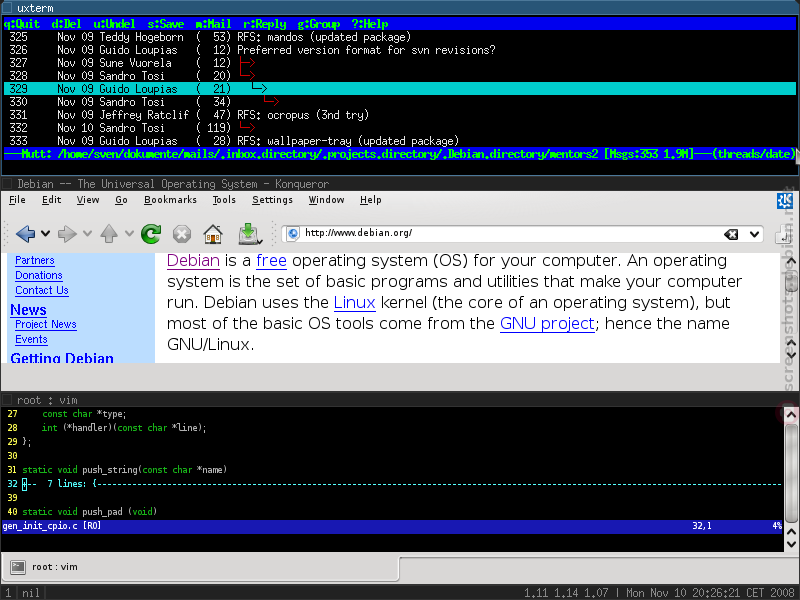
Task: Click the uxterm window title bar
Action: [400, 8]
